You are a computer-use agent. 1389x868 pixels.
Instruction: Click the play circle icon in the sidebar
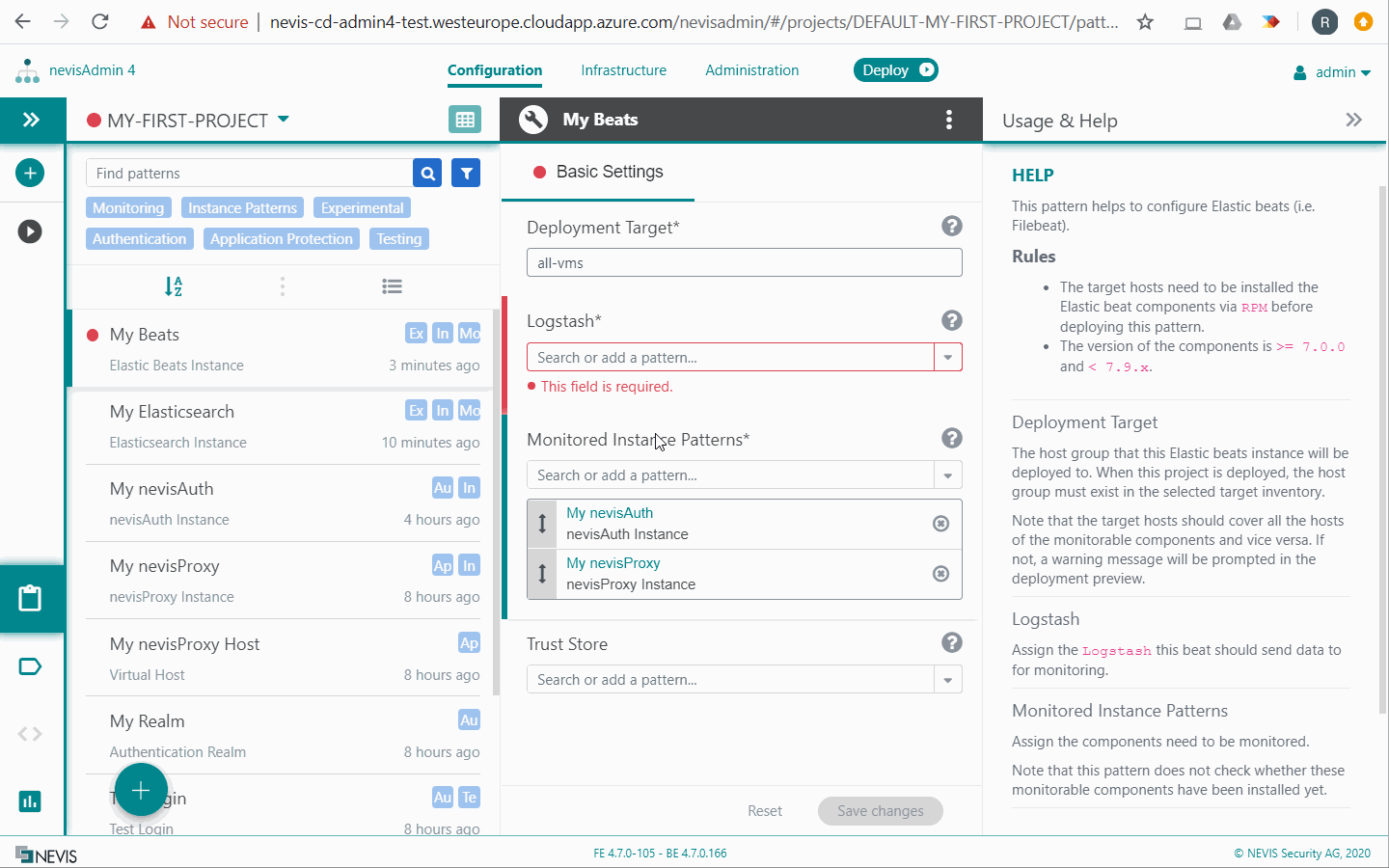[x=30, y=231]
